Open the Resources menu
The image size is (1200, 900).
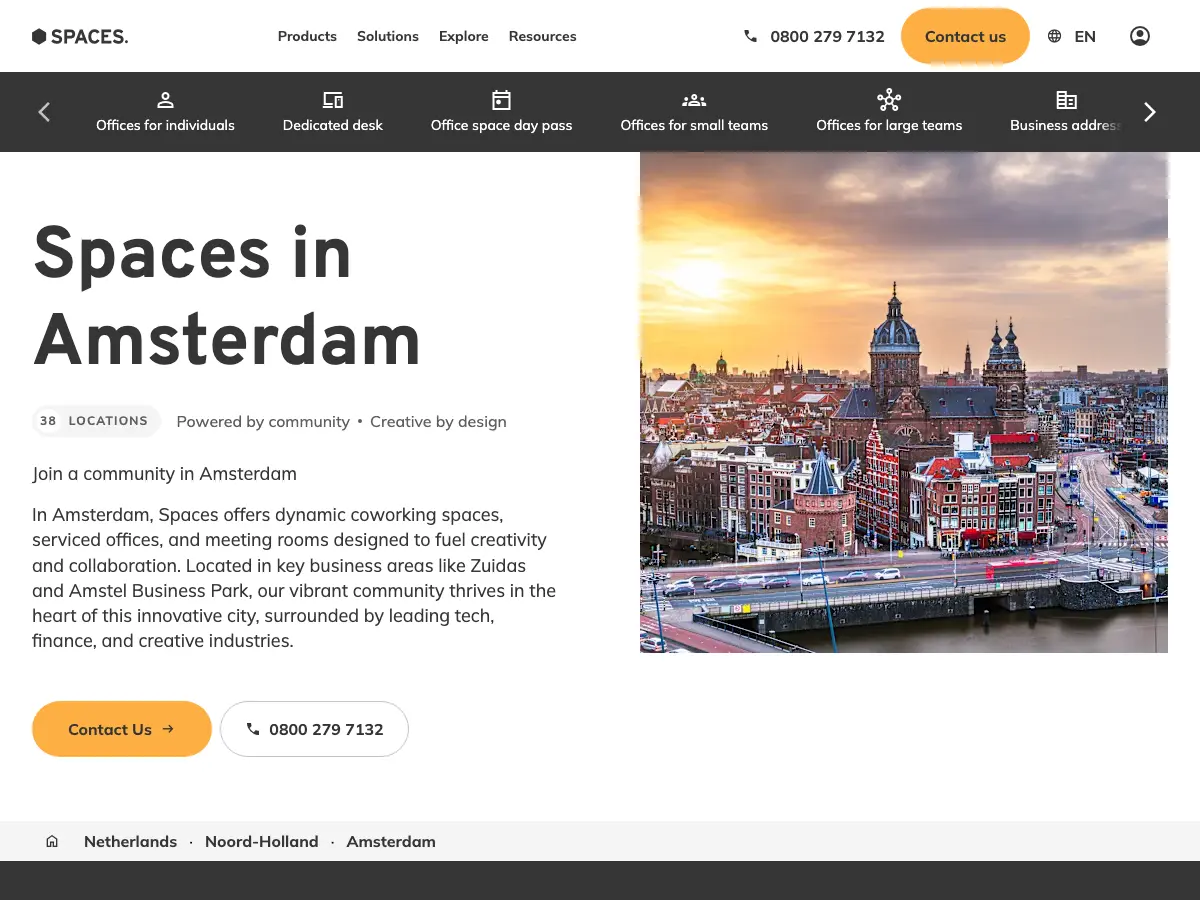543,36
